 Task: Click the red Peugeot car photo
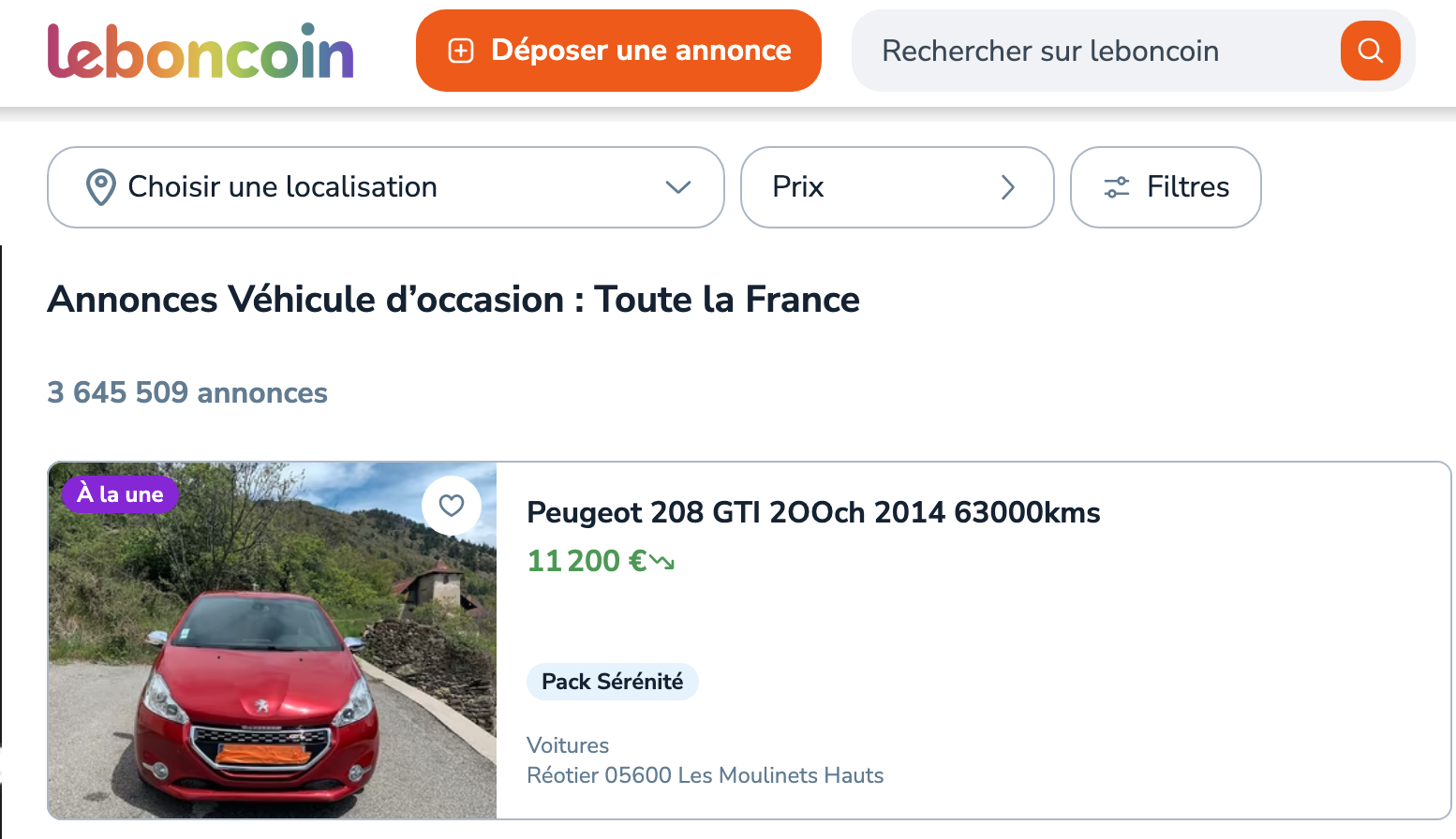click(x=272, y=674)
